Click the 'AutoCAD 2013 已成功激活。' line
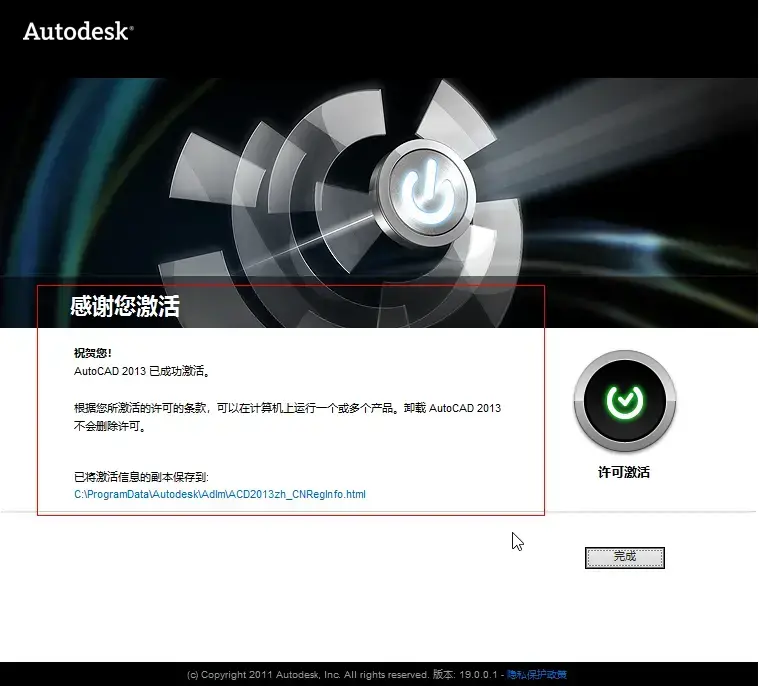Screen dimensions: 759x686 [x=142, y=371]
